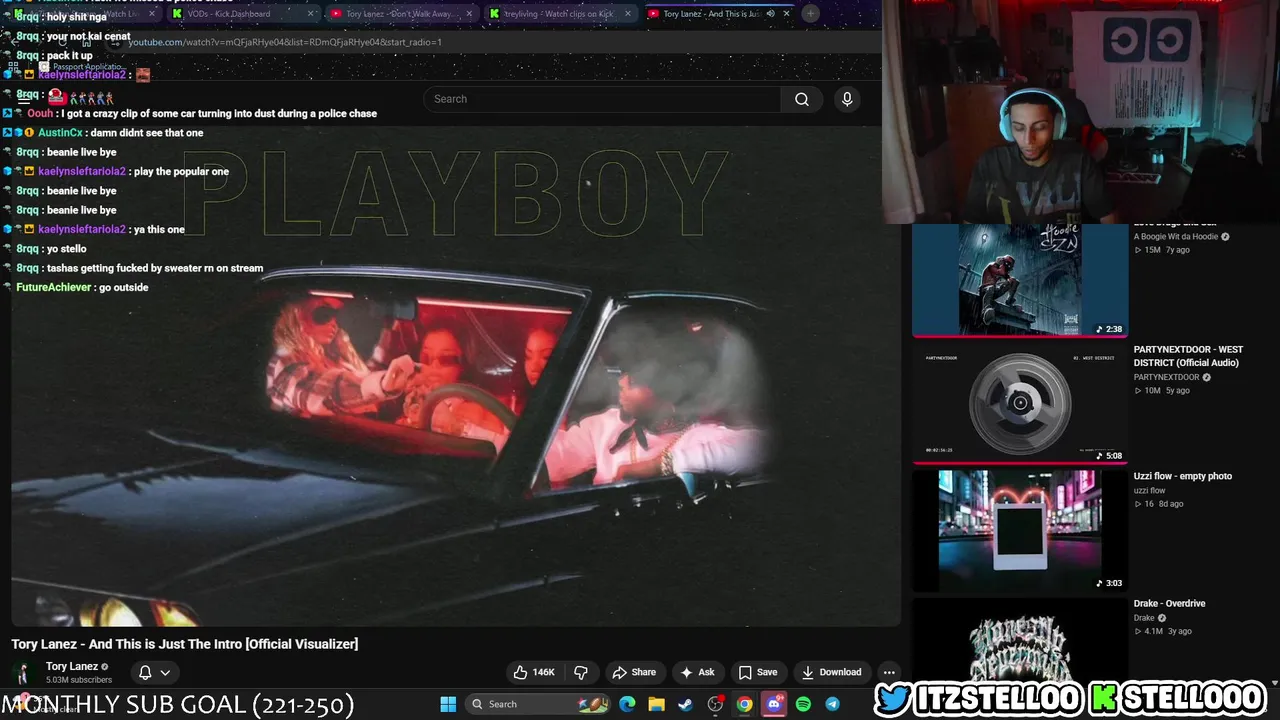
Task: Open Windows Start menu
Action: 448,704
